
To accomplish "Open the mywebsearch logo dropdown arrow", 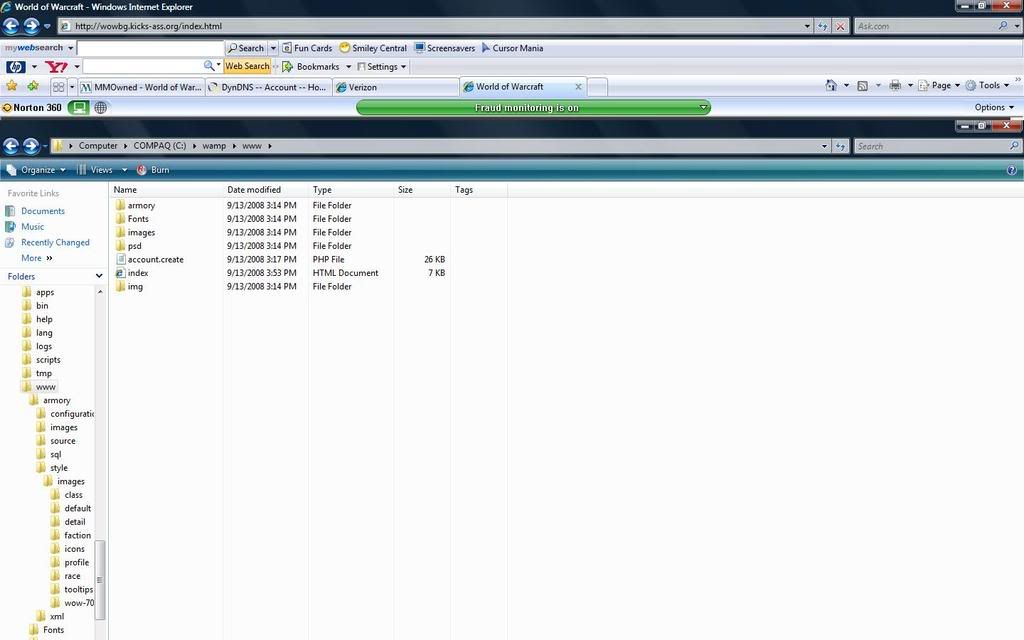I will (71, 48).
